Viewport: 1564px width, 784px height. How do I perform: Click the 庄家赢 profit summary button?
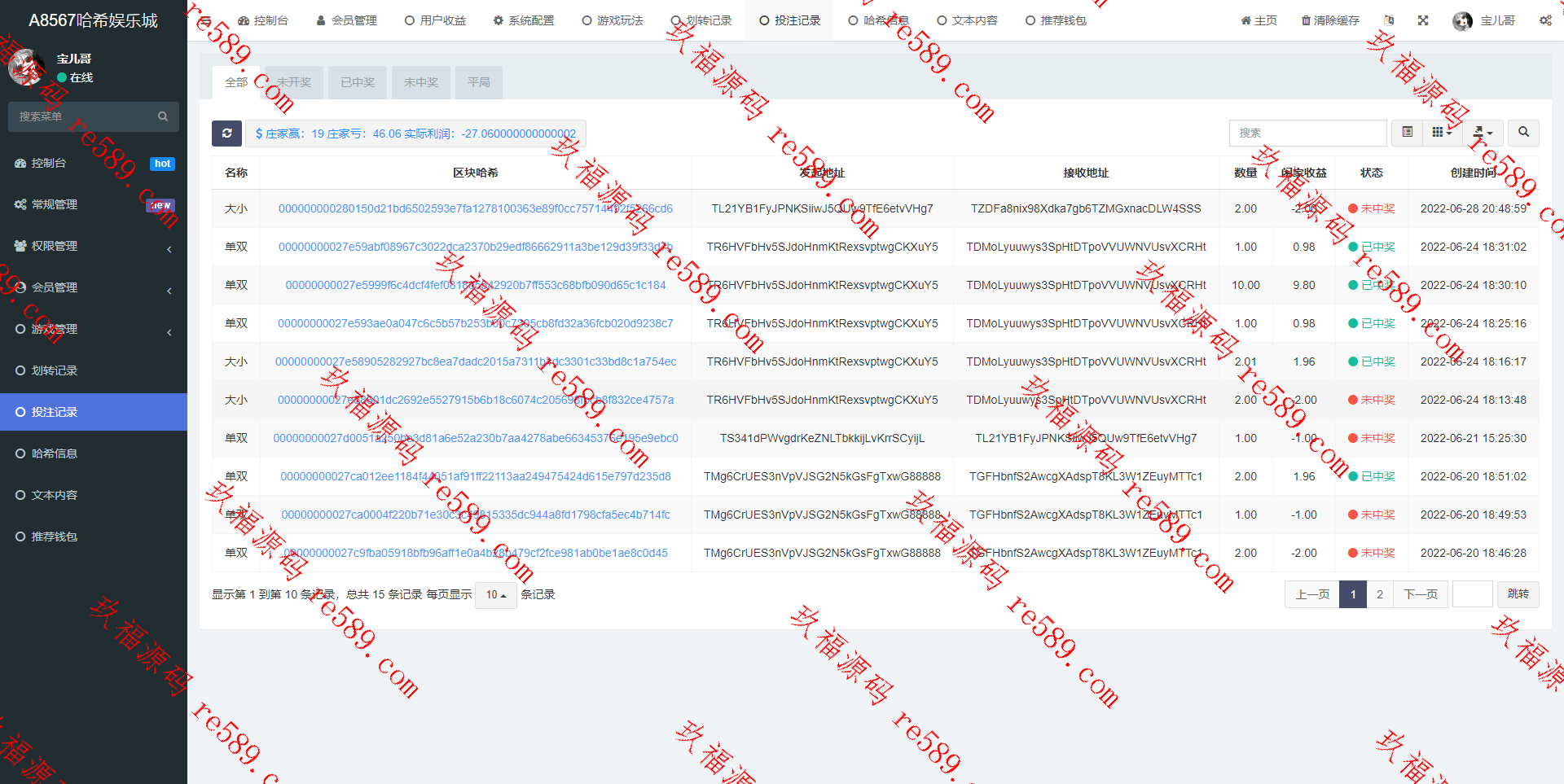[415, 134]
